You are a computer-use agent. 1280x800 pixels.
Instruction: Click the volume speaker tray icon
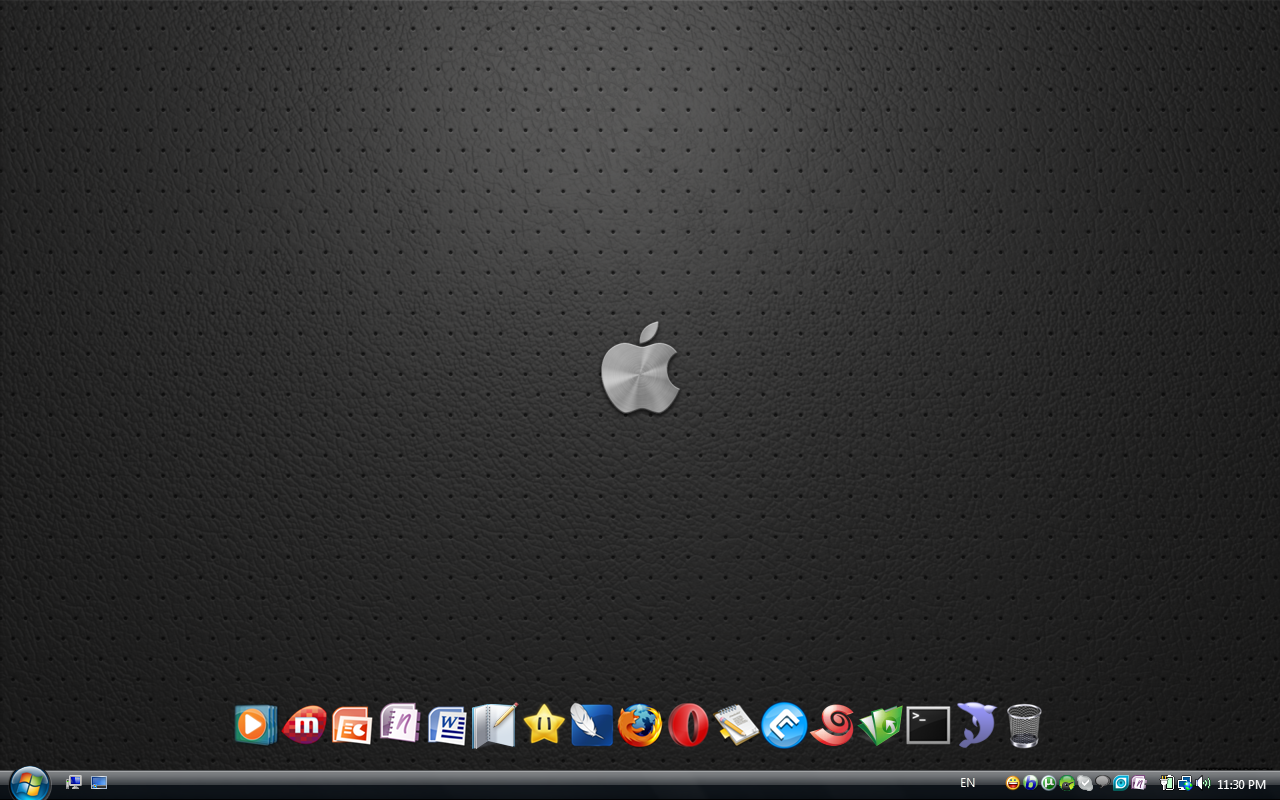pos(1202,783)
